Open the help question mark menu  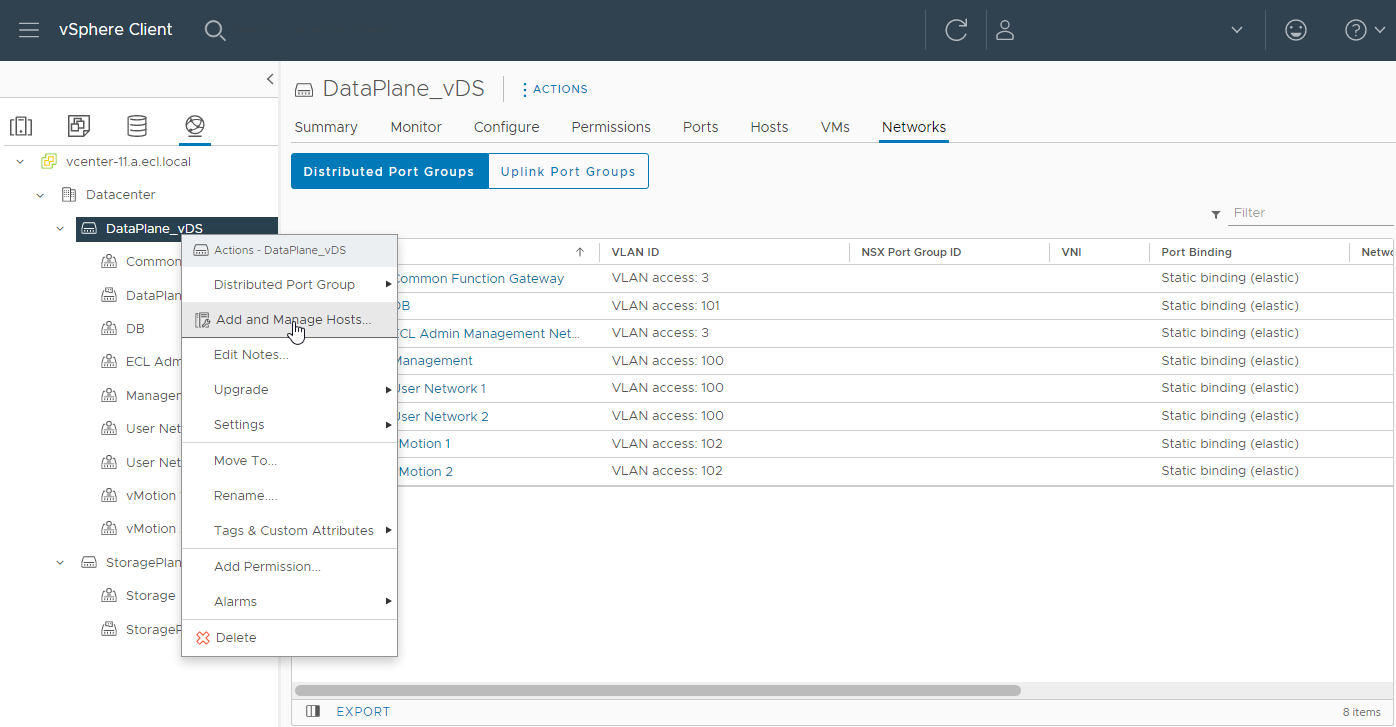click(1356, 30)
